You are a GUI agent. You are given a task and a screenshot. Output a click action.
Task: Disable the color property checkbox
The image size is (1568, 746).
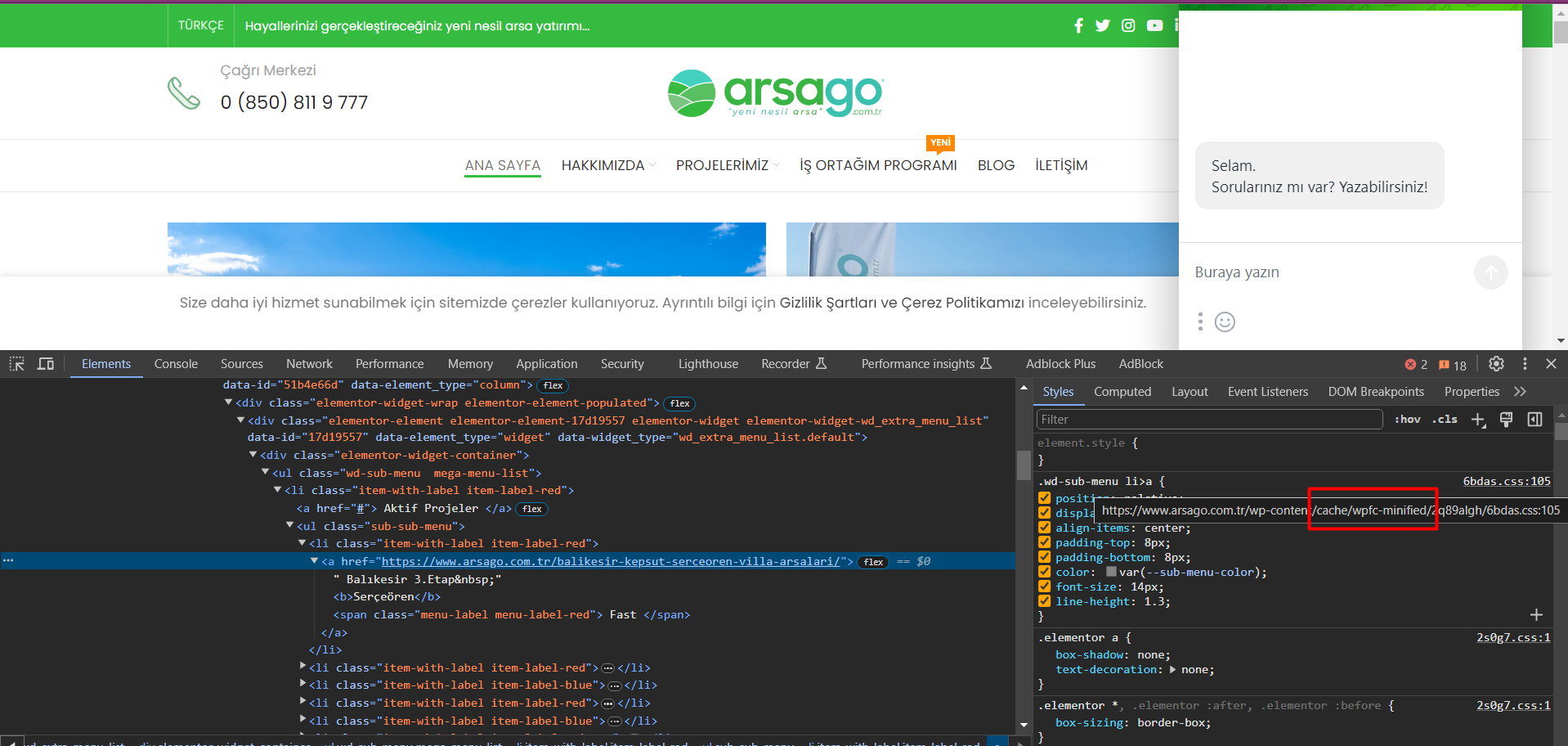pyautogui.click(x=1045, y=572)
